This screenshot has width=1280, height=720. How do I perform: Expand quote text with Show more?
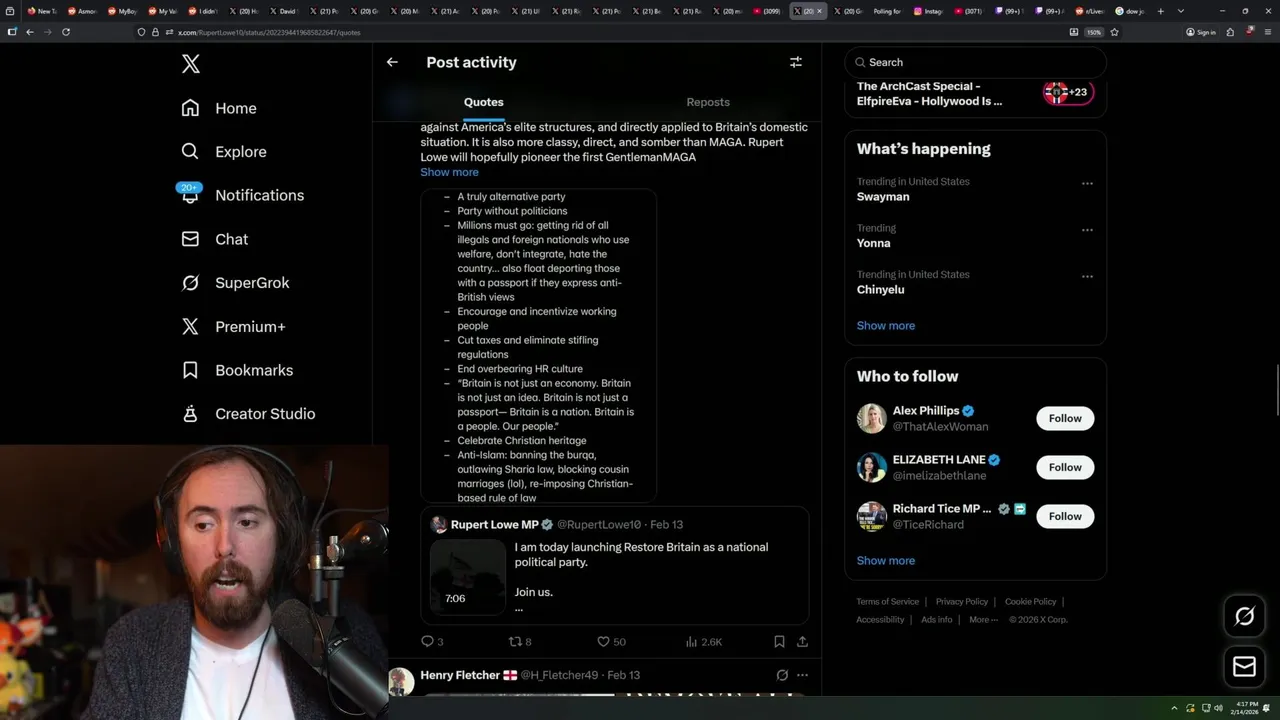449,172
